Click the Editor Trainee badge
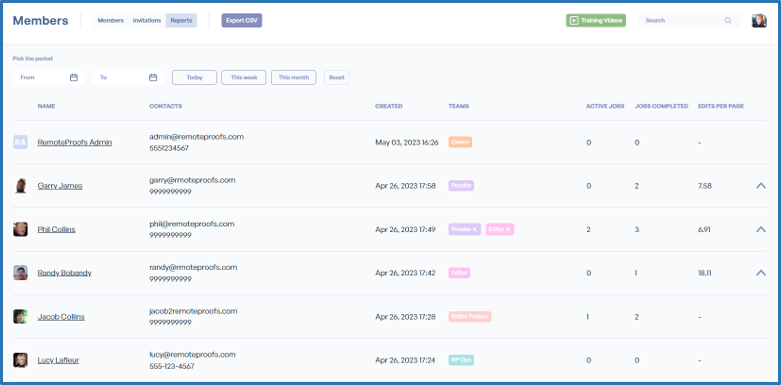 click(x=470, y=317)
